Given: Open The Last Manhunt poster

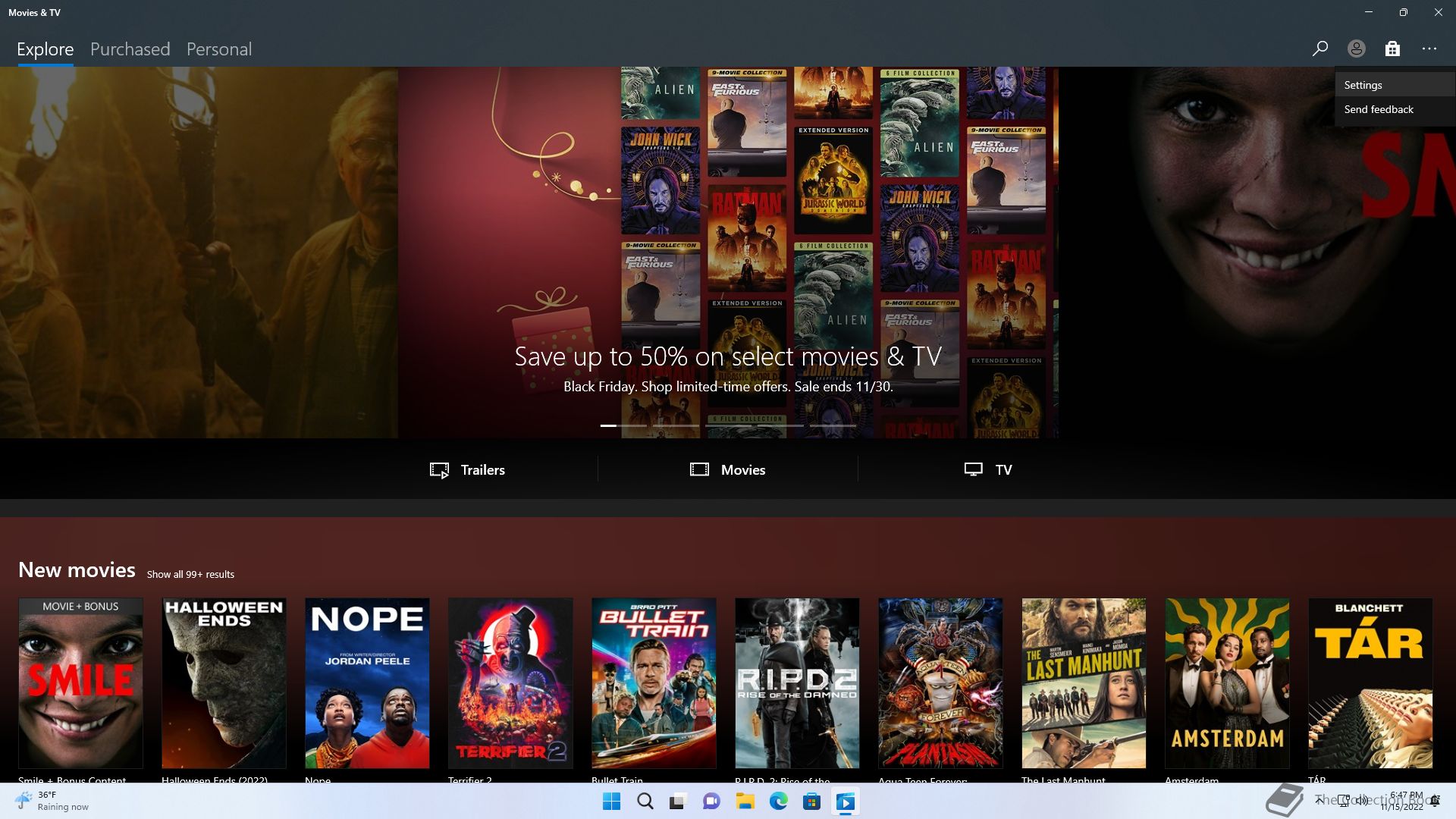Looking at the screenshot, I should pos(1084,682).
